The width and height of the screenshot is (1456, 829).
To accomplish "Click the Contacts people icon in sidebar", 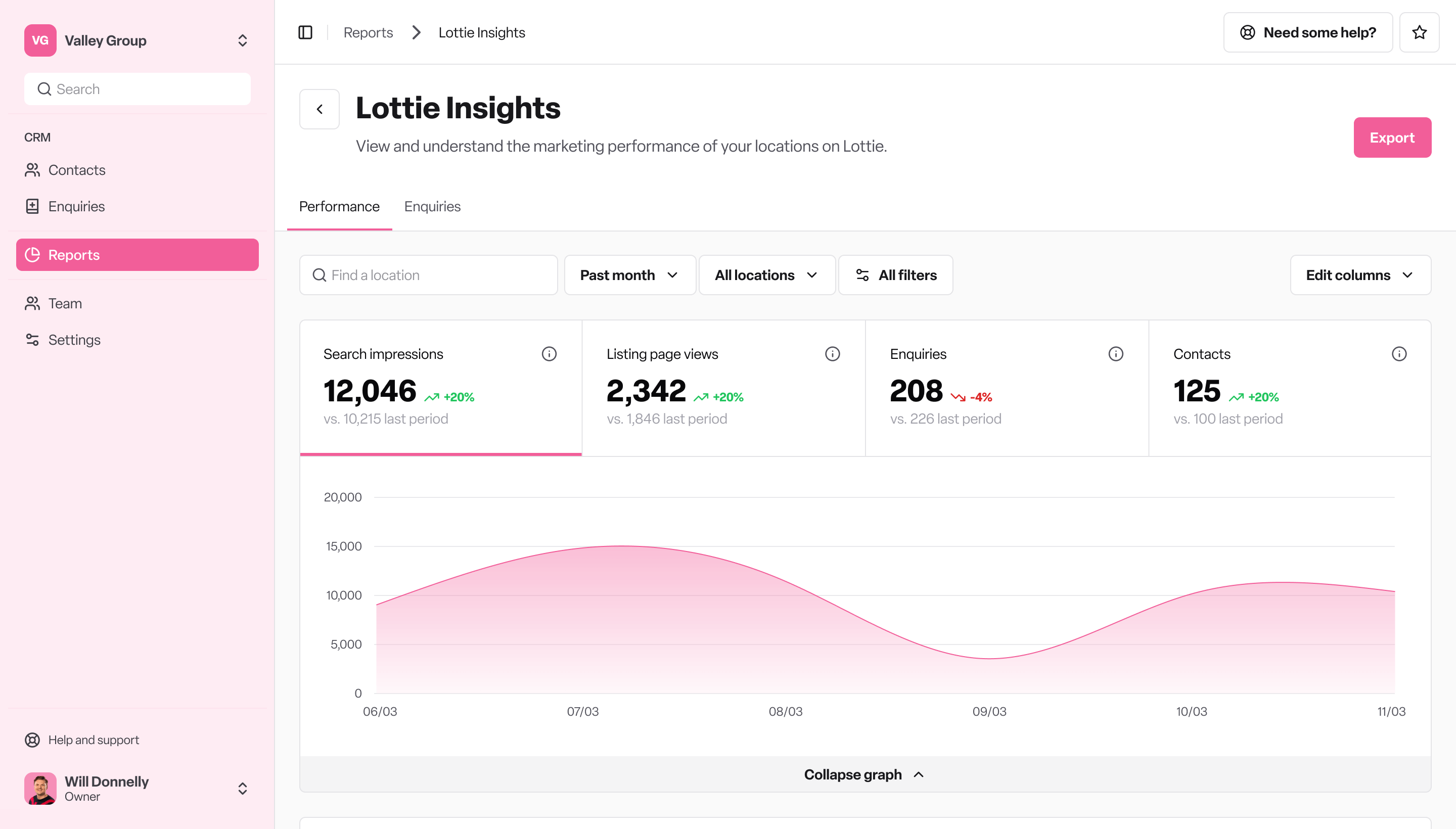I will 32,170.
